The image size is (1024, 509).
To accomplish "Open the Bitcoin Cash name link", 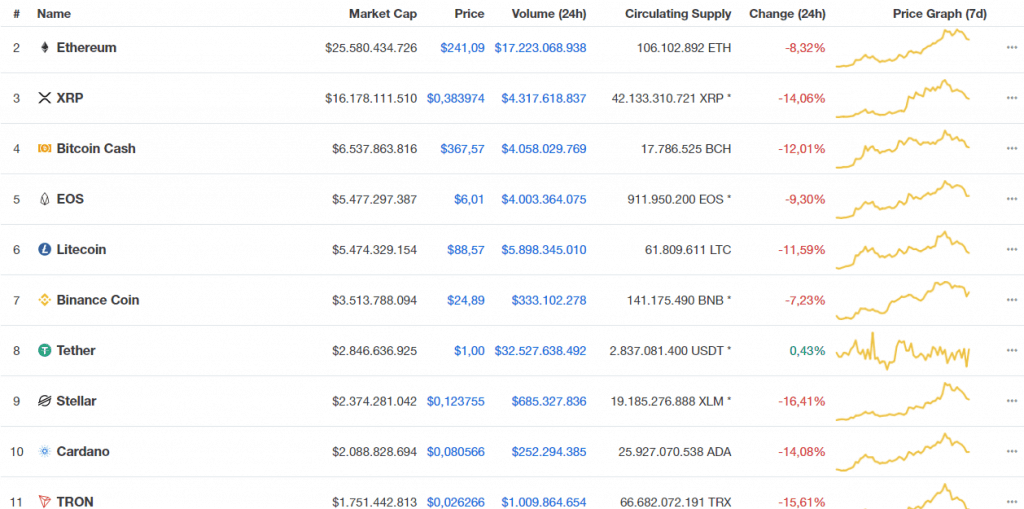I will click(96, 148).
